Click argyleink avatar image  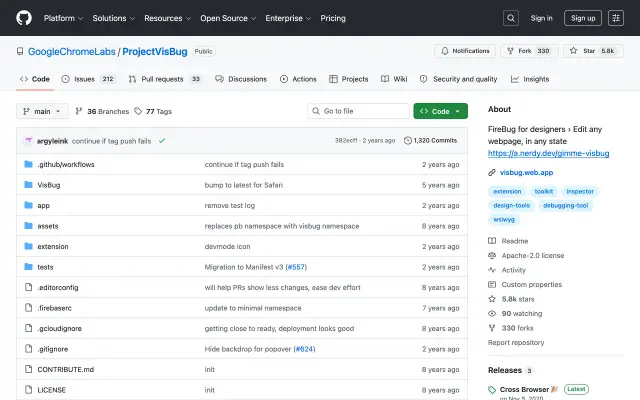coord(28,141)
